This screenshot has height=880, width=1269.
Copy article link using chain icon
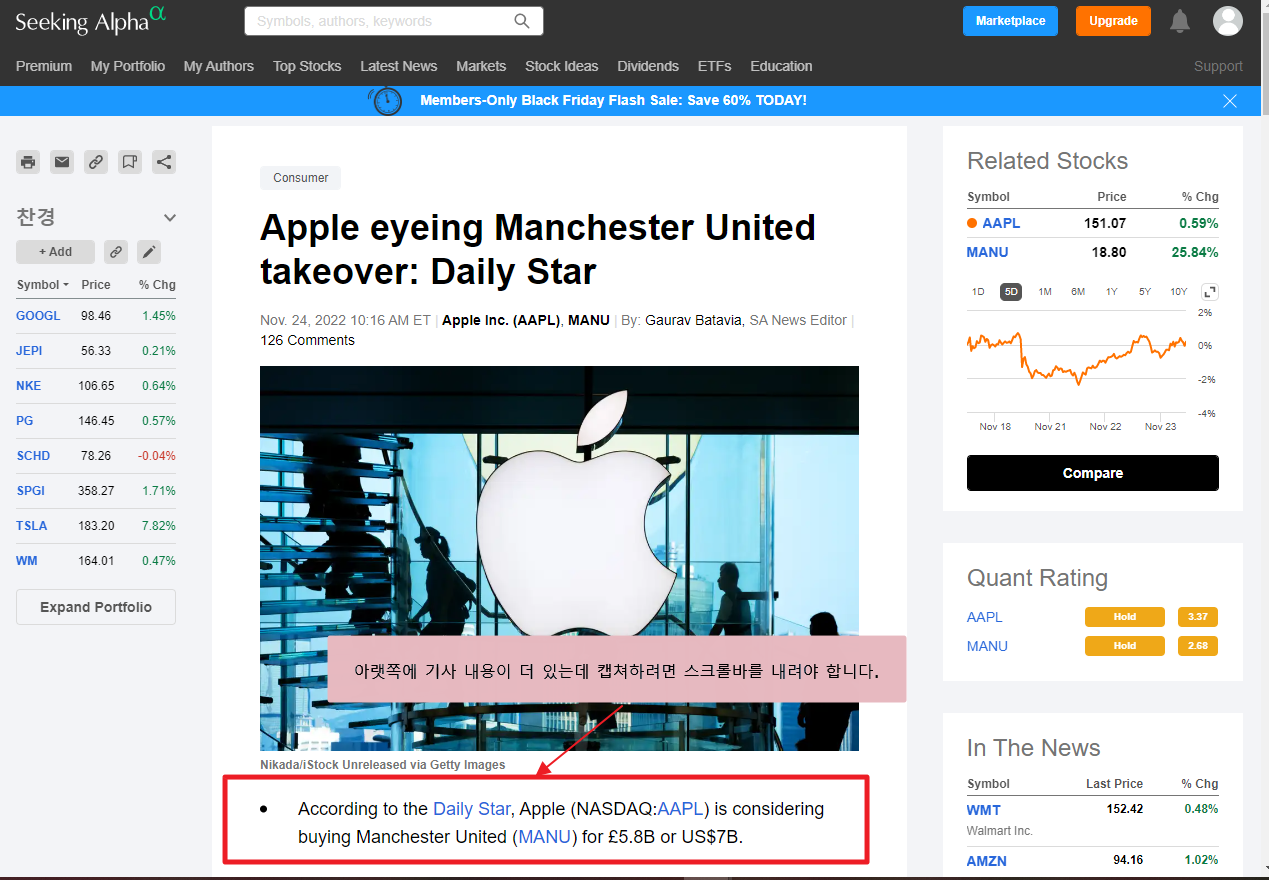point(96,162)
